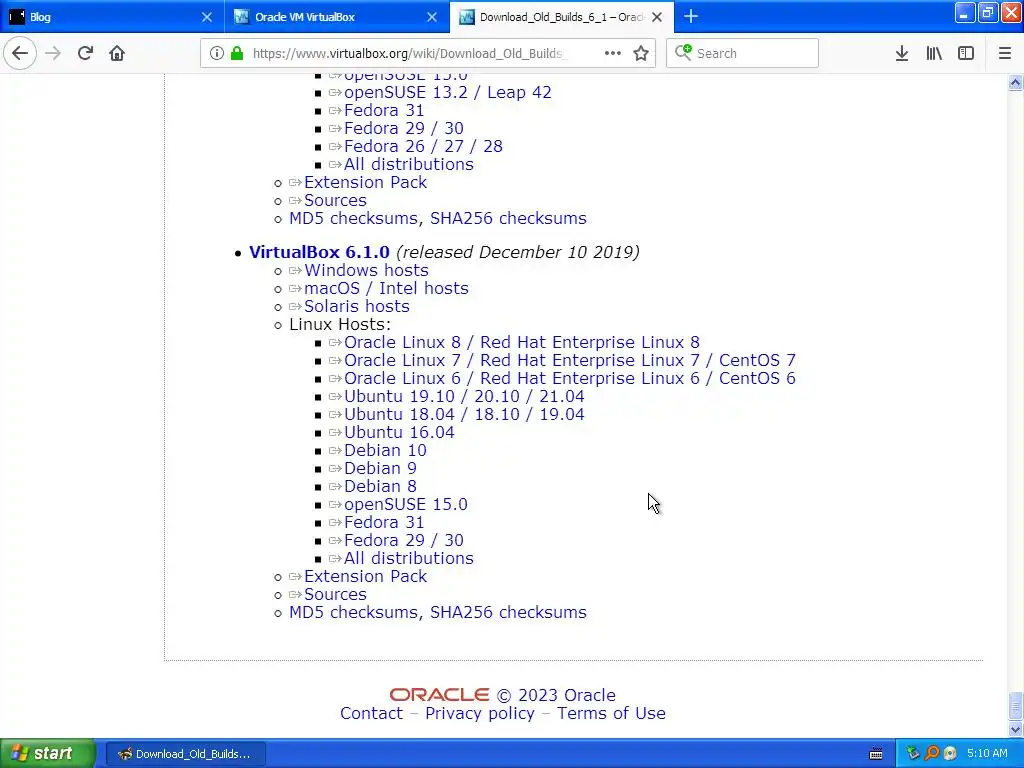This screenshot has width=1024, height=768.
Task: Open macOS / Intel hosts link
Action: coord(386,289)
